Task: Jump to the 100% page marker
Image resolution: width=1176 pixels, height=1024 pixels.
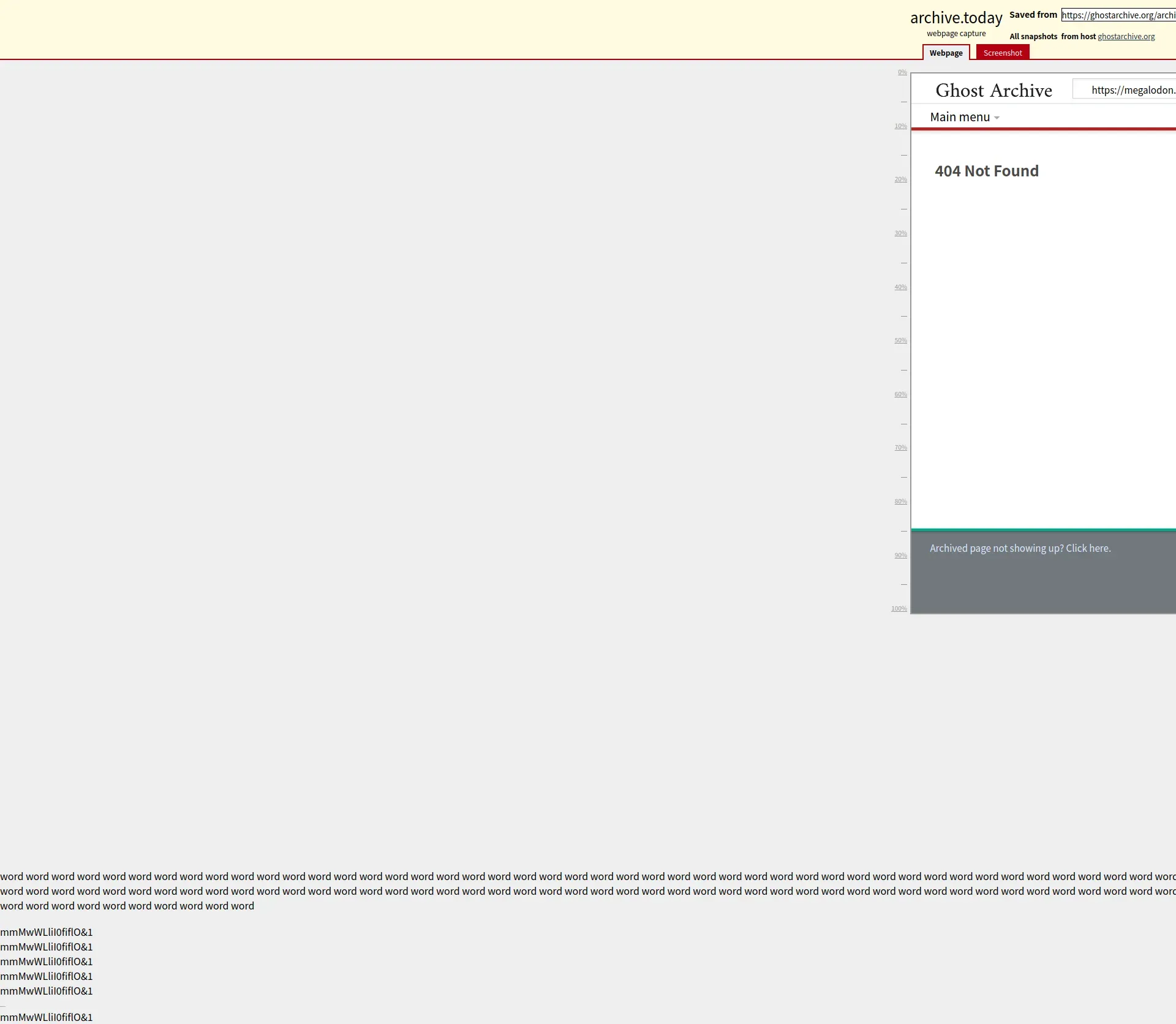Action: [x=899, y=609]
